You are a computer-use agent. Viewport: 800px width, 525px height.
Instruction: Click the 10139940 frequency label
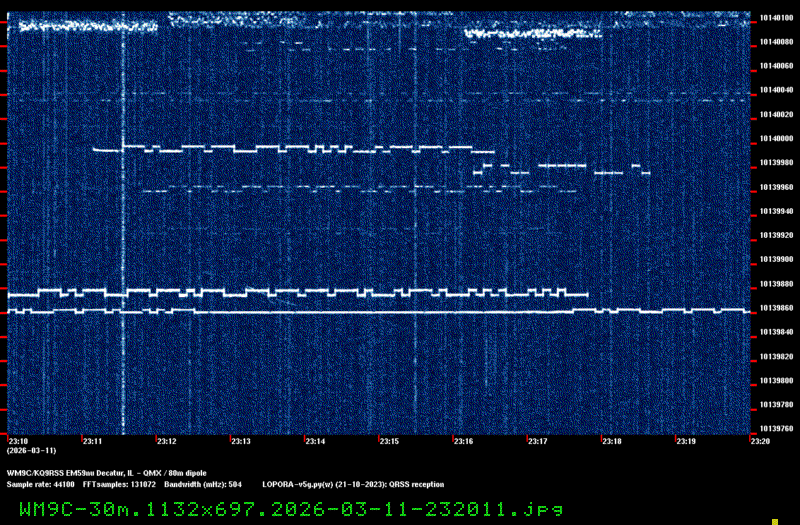(776, 211)
